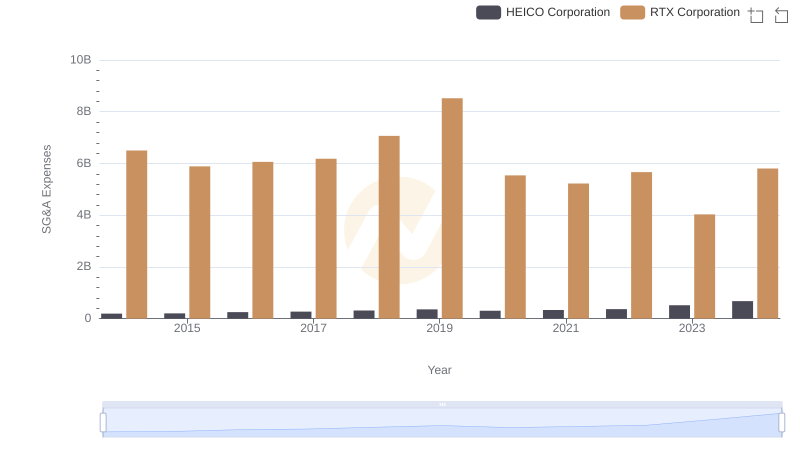Click the RTX 2015 bar
This screenshot has width=800, height=461.
coord(199,242)
